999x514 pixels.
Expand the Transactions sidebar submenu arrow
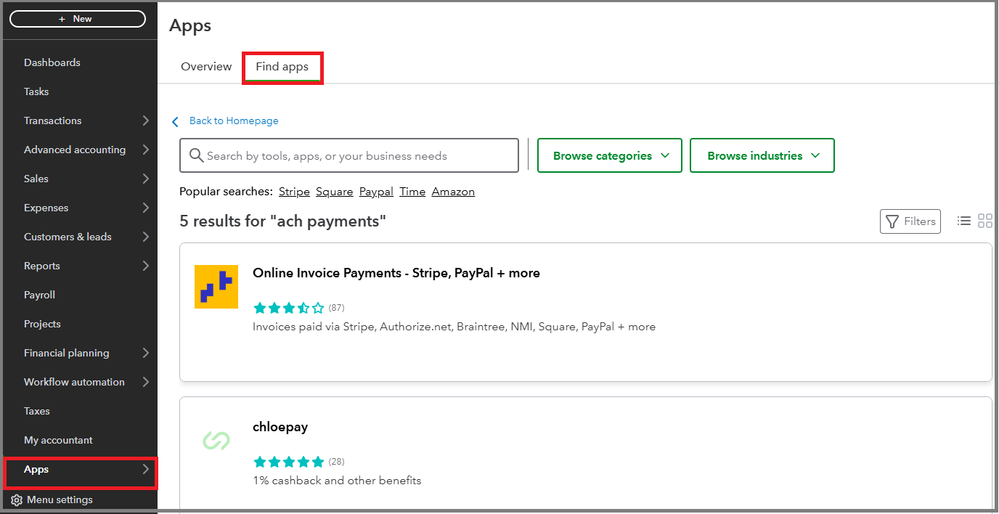(x=146, y=120)
